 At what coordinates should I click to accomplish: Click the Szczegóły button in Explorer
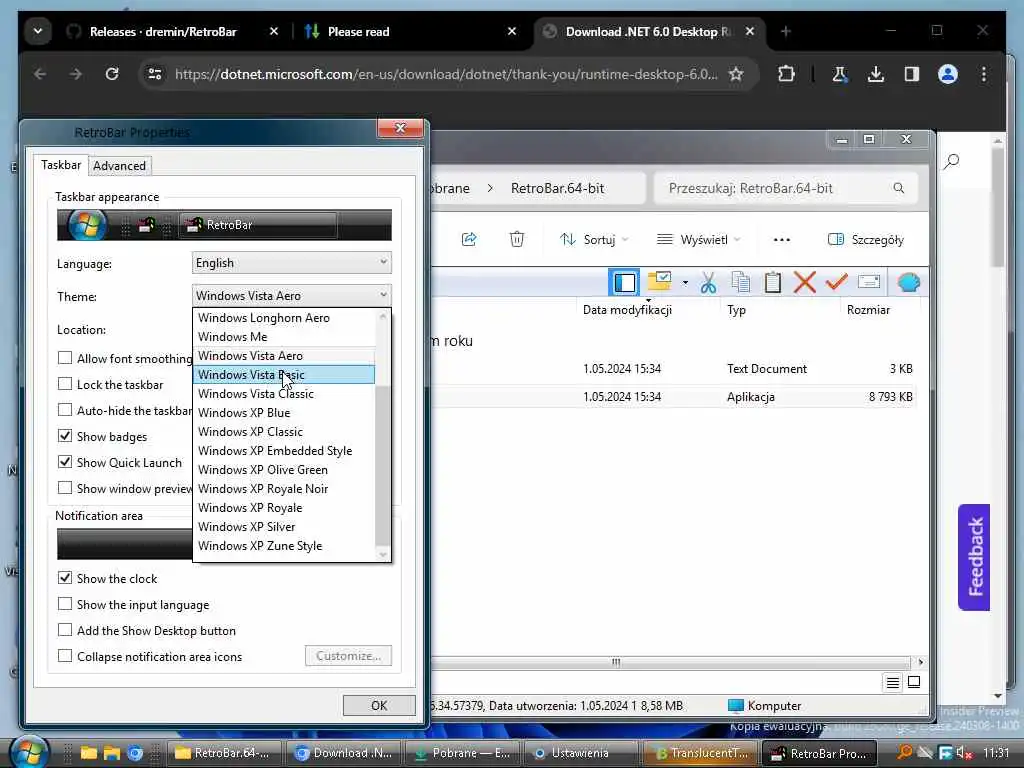coord(865,240)
